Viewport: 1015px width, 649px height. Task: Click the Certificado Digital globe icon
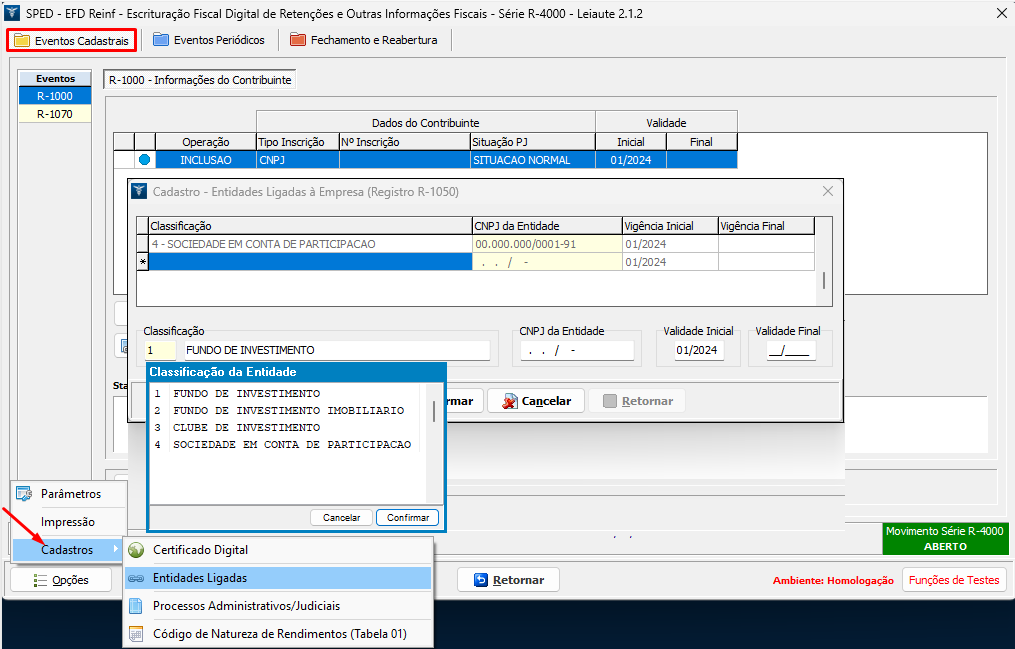(x=136, y=550)
